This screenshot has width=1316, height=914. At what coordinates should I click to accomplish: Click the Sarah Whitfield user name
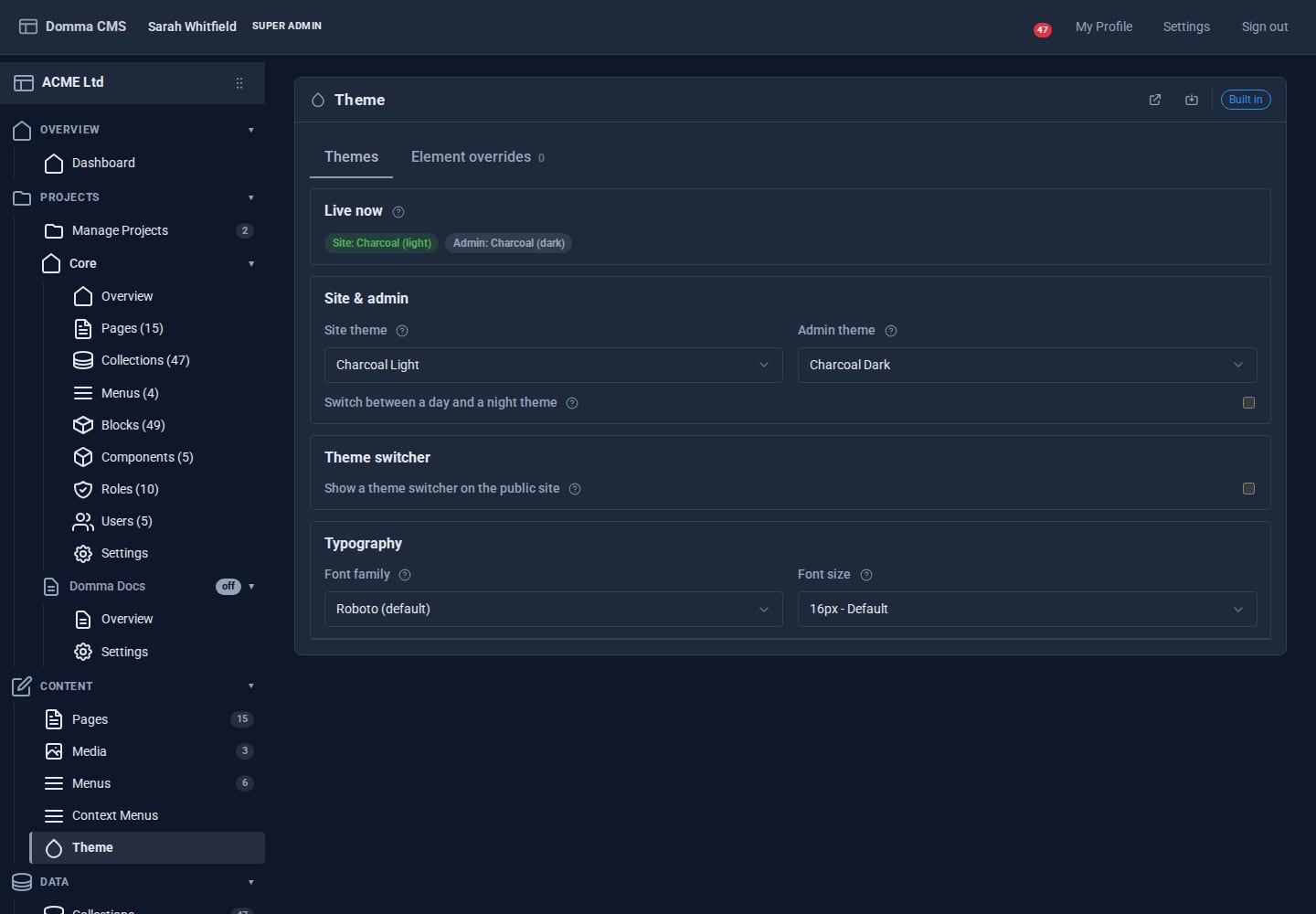click(192, 27)
